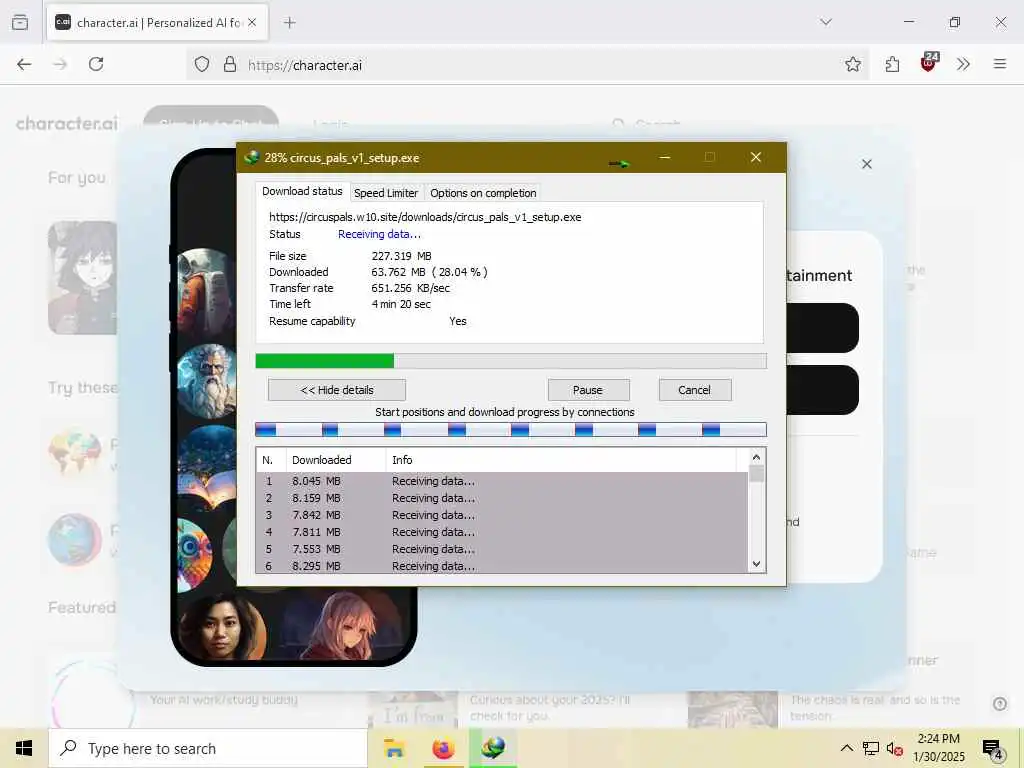This screenshot has width=1024, height=768.
Task: Open the notification center icon
Action: (993, 750)
